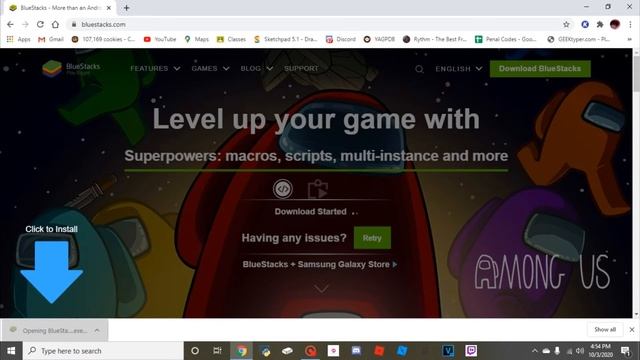Expand the BLOG menu
This screenshot has width=640, height=360.
(256, 69)
